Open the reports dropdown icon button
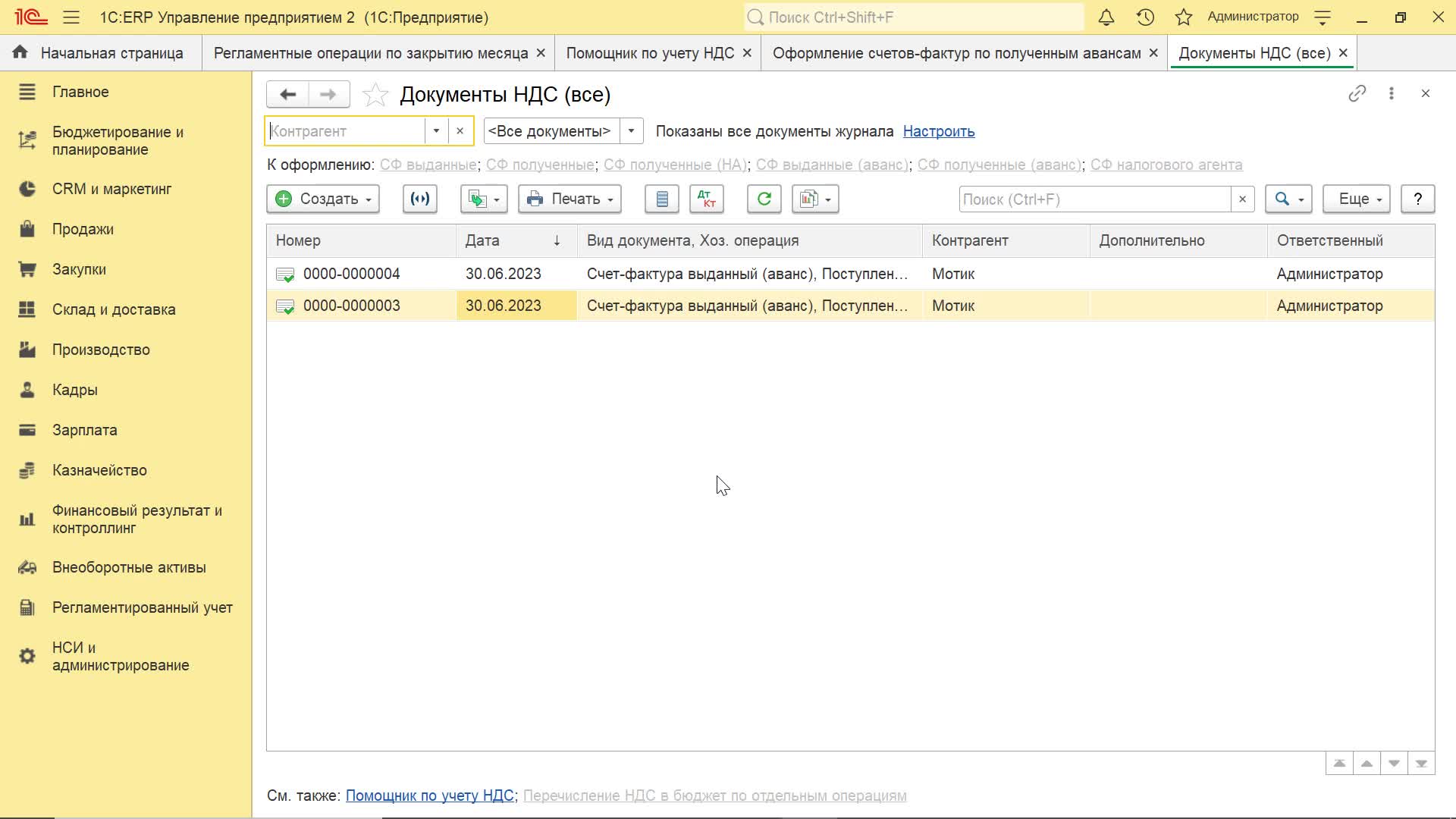Image resolution: width=1456 pixels, height=819 pixels. (815, 199)
